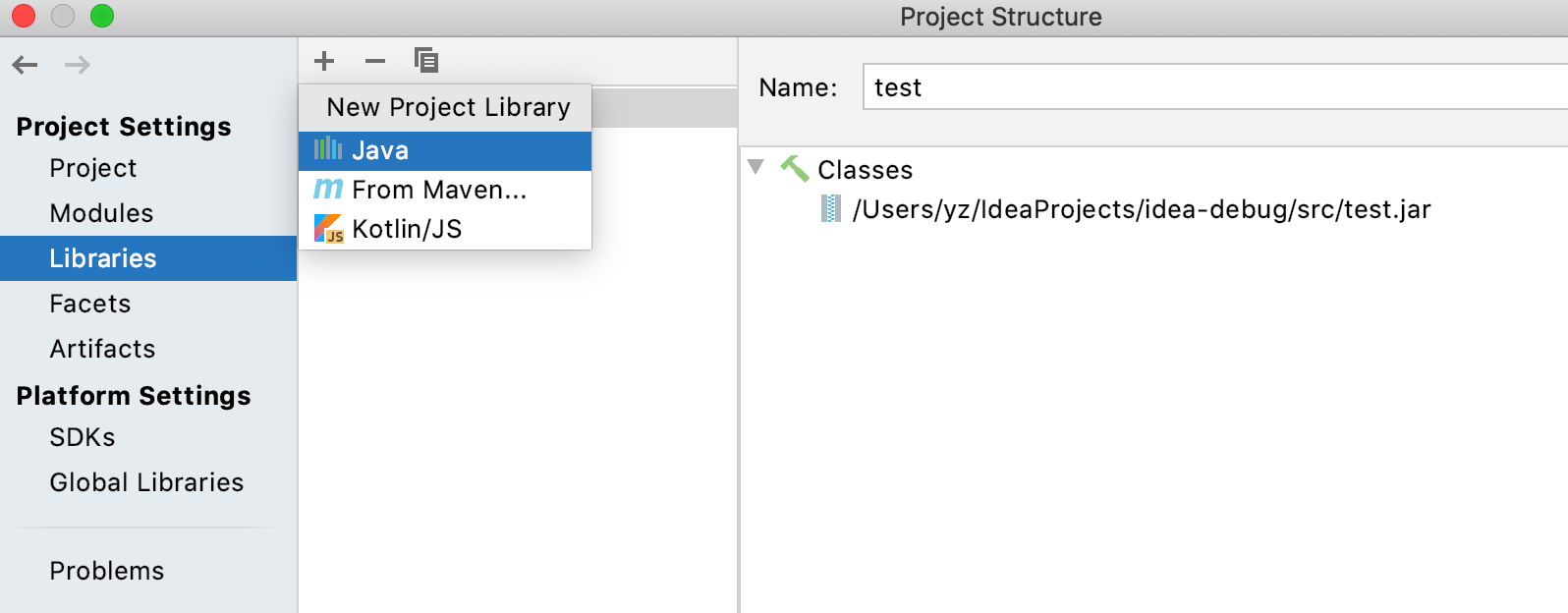Open the Project settings page
Screen dimensions: 1568x613
pos(93,168)
